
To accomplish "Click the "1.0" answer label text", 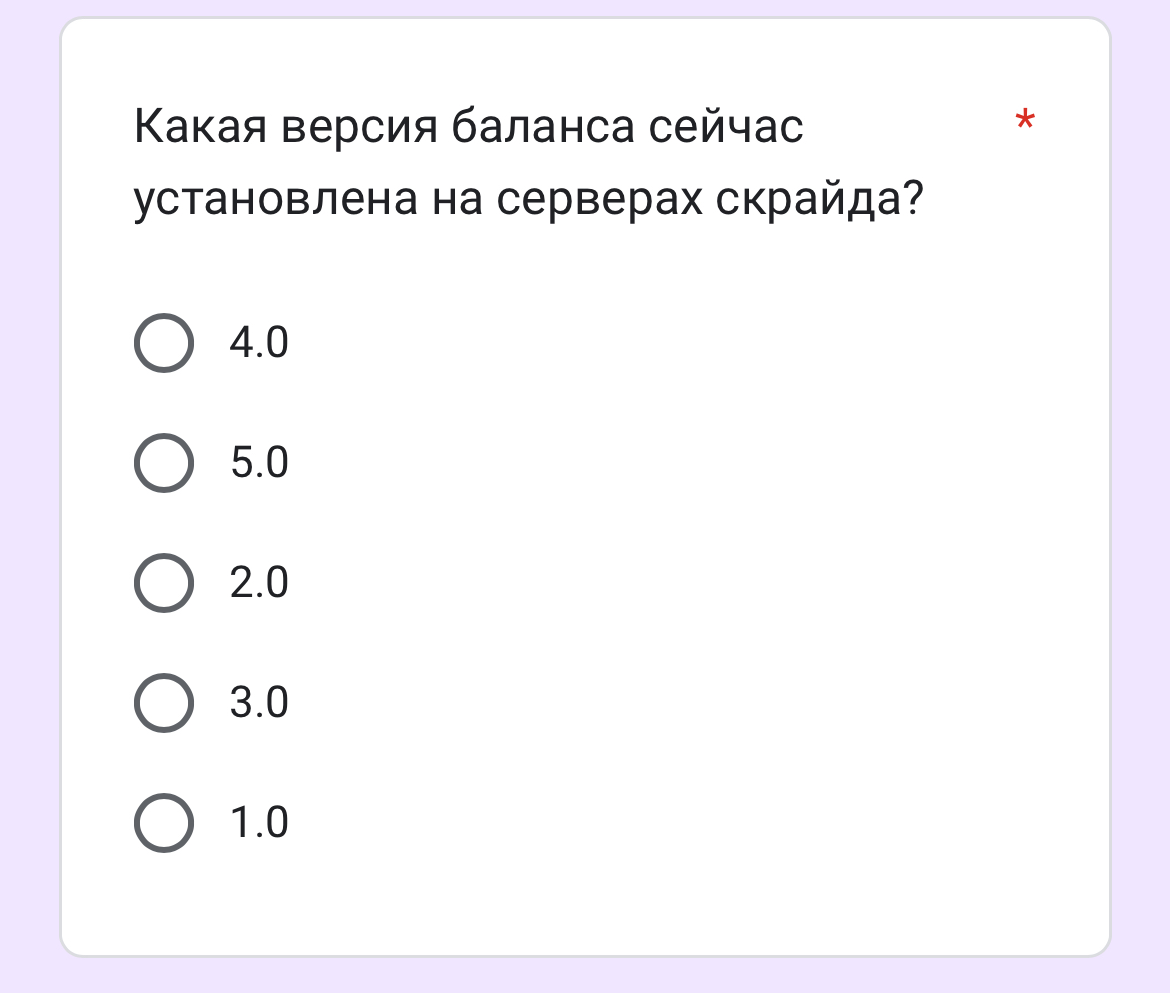I will [259, 823].
